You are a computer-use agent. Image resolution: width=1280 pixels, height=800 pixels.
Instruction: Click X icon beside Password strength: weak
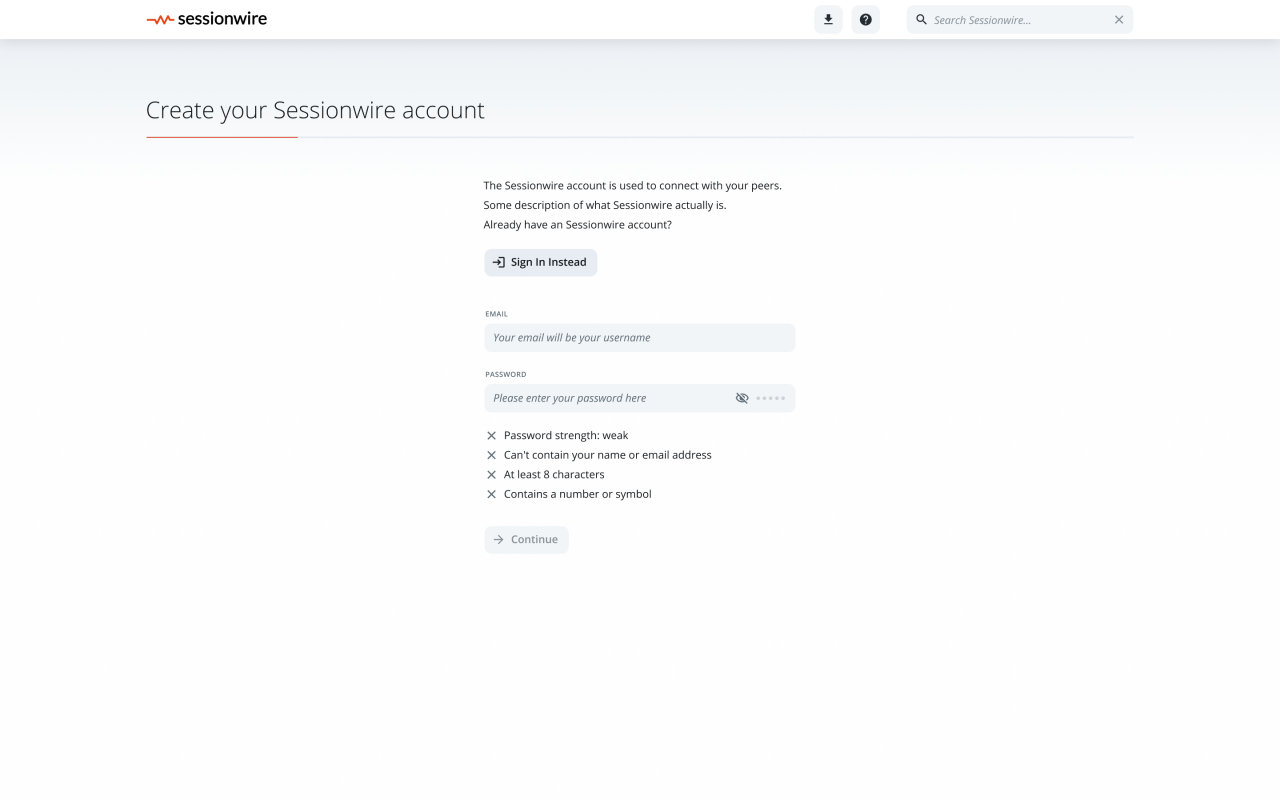pos(491,436)
